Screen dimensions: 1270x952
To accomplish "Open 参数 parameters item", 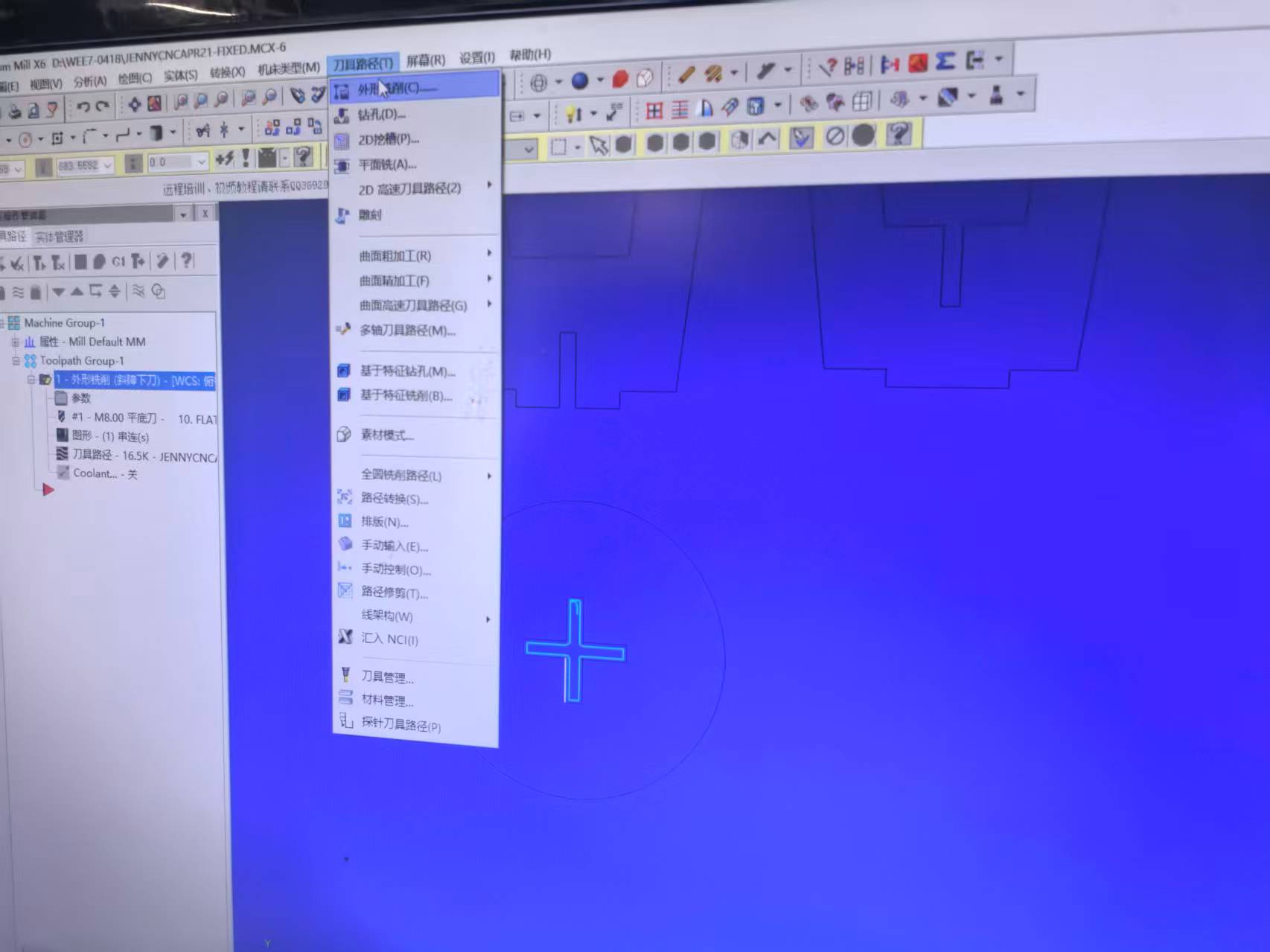I will click(80, 398).
